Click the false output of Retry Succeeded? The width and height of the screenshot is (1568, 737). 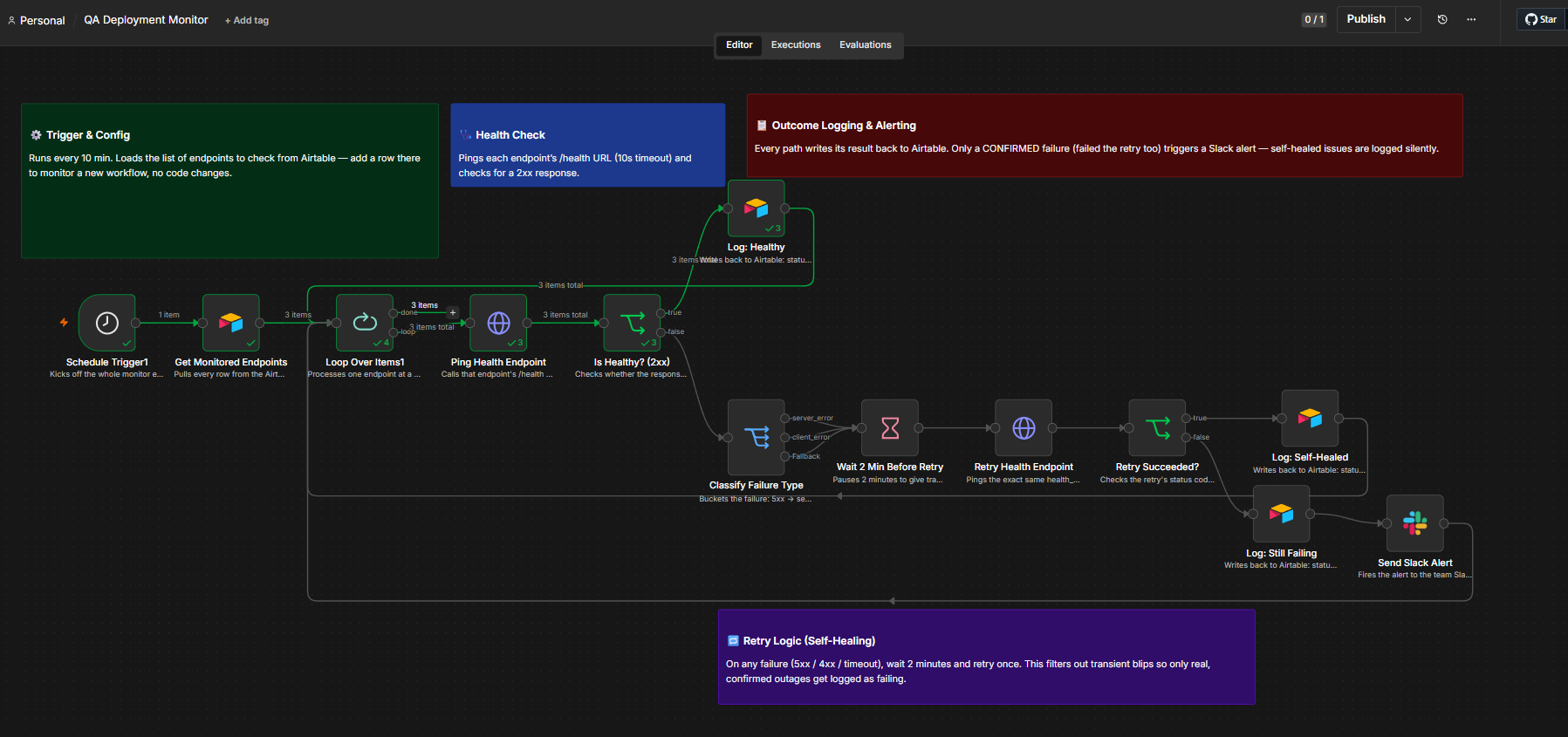[1187, 437]
